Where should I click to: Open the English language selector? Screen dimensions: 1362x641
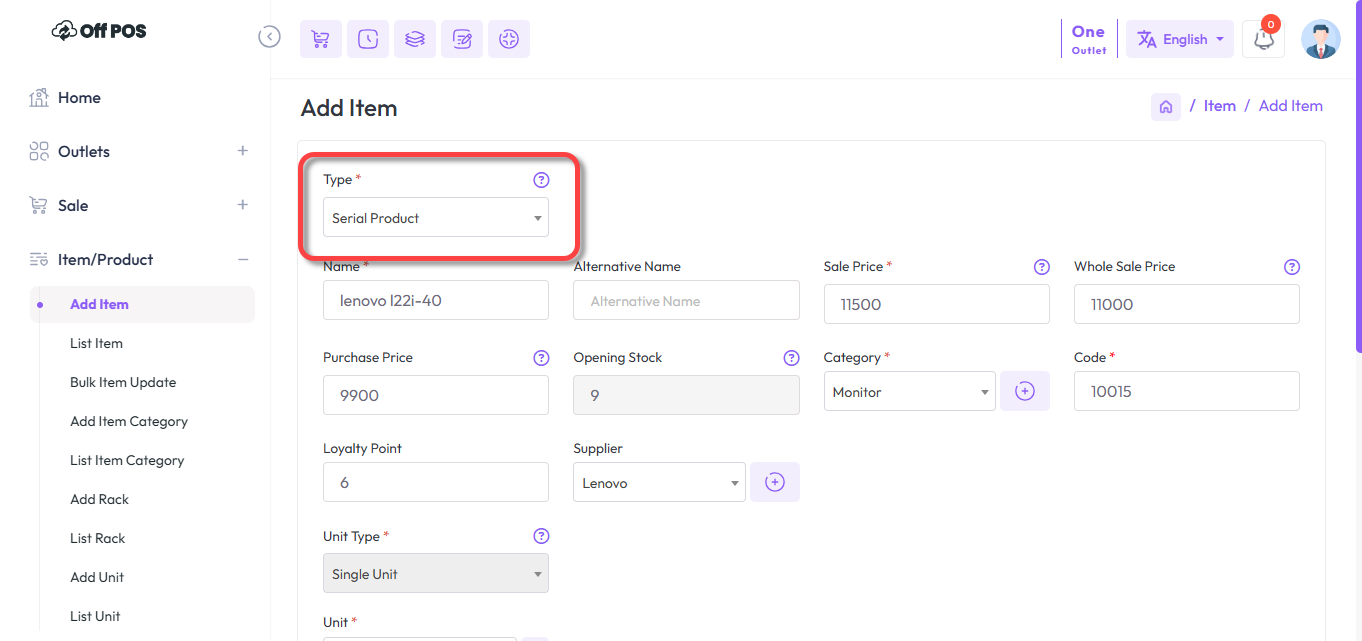[1180, 40]
